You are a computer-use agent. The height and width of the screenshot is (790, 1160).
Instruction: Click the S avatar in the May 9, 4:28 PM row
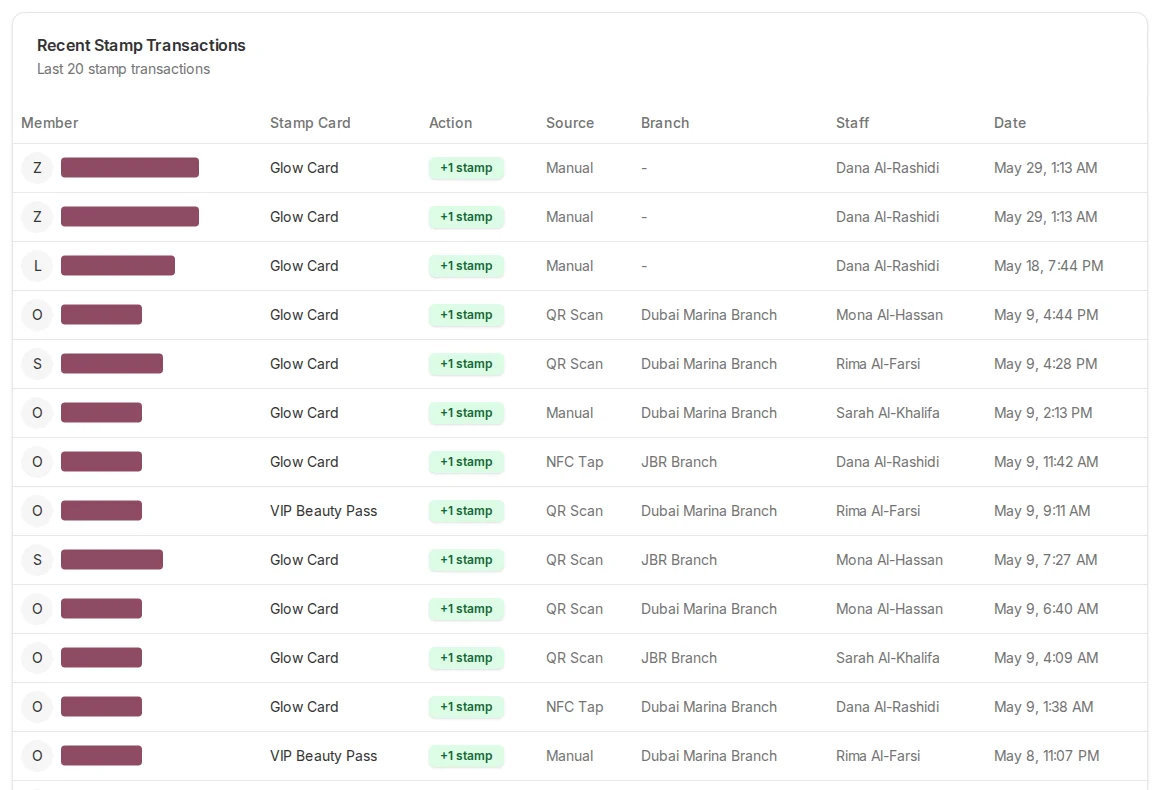pyautogui.click(x=37, y=363)
